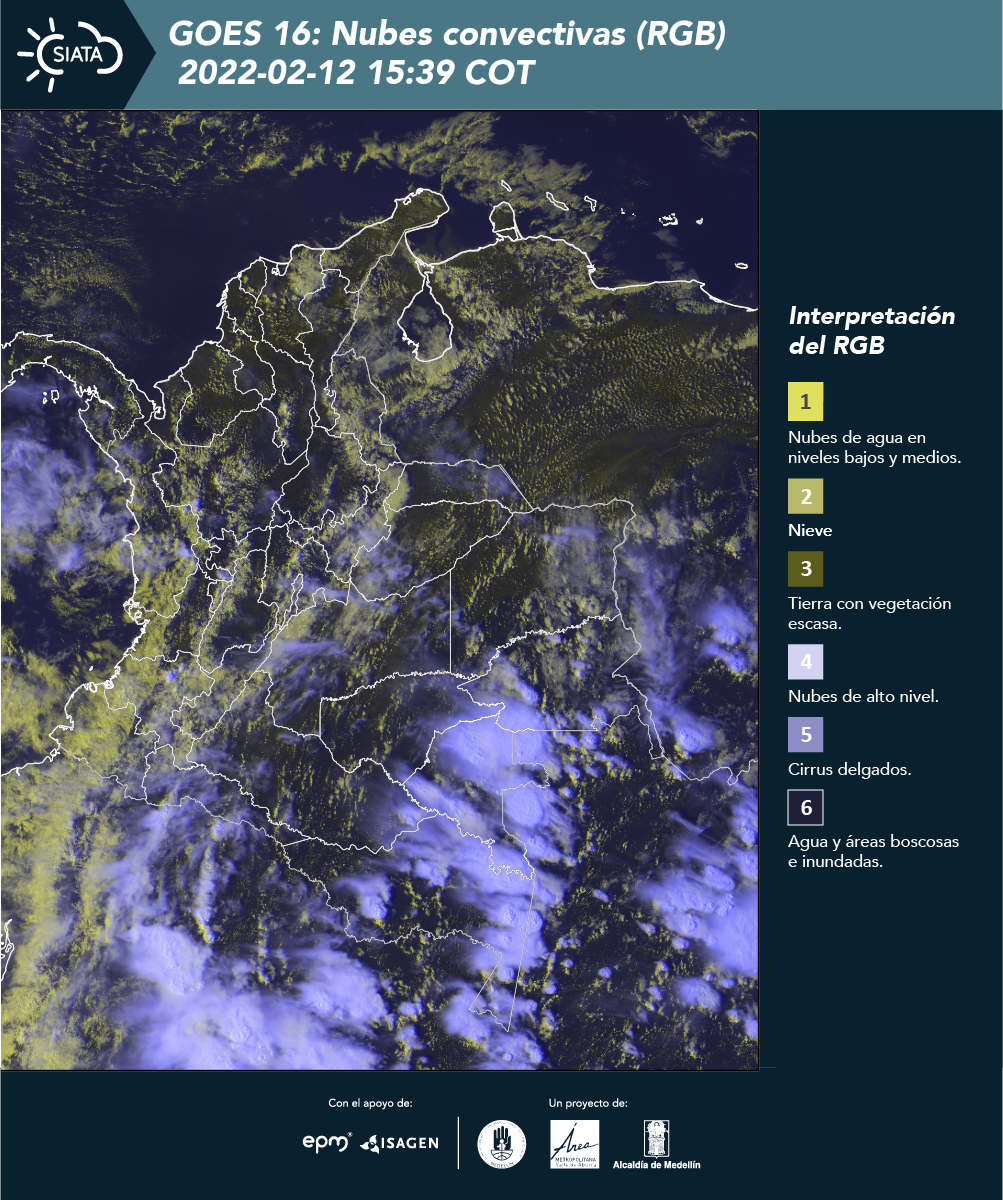This screenshot has height=1200, width=1003.
Task: Click the GOES 16 satellite map image
Action: click(379, 590)
